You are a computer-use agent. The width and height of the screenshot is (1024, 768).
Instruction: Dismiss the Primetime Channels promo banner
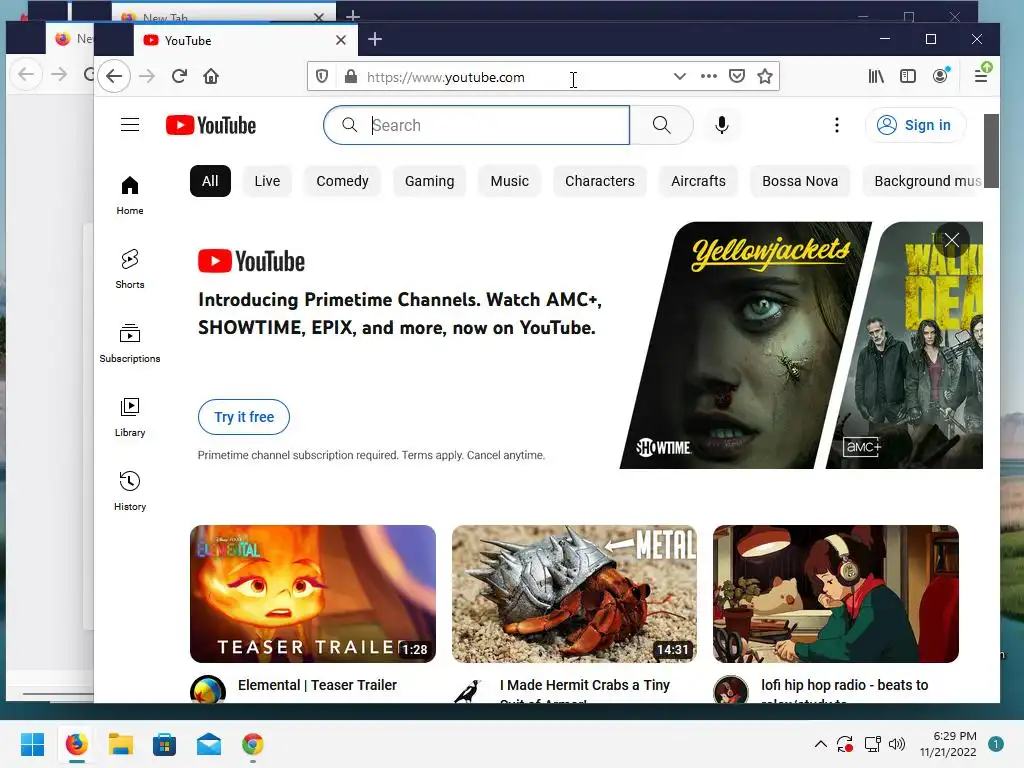[952, 240]
